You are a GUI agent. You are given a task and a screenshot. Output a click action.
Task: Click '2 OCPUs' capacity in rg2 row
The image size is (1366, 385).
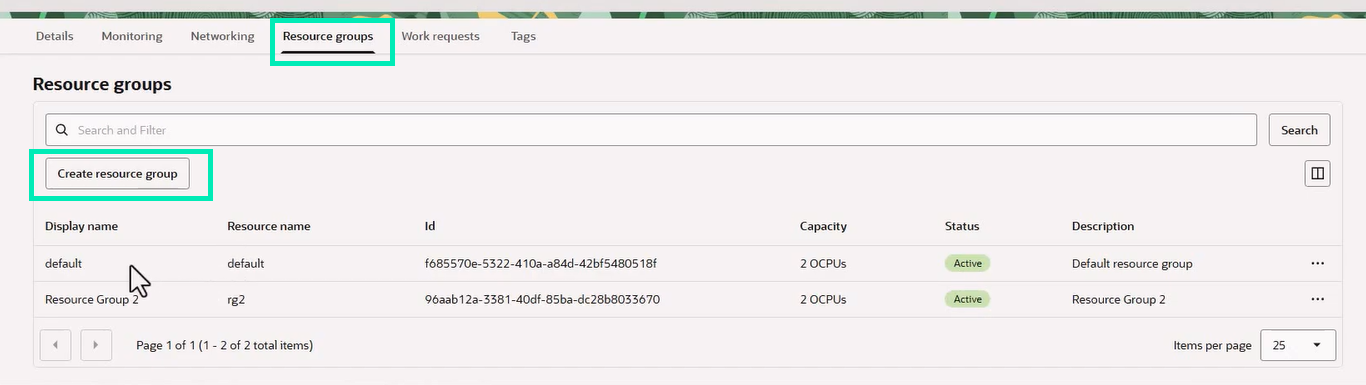(x=823, y=299)
